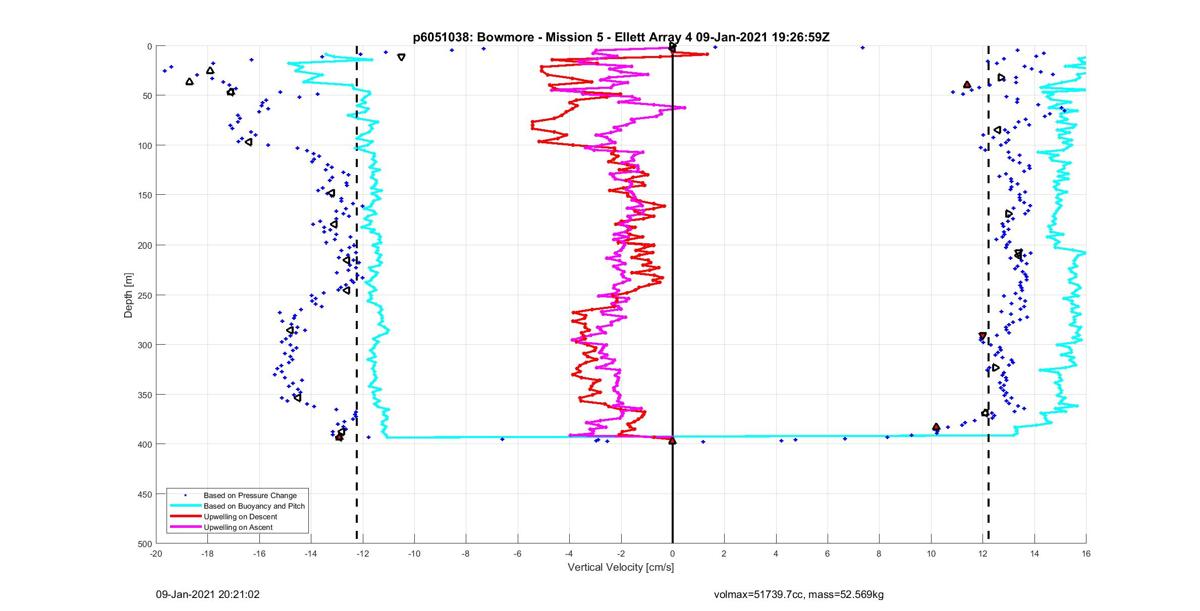
Task: Click the depth axis tick label '400'
Action: (143, 444)
